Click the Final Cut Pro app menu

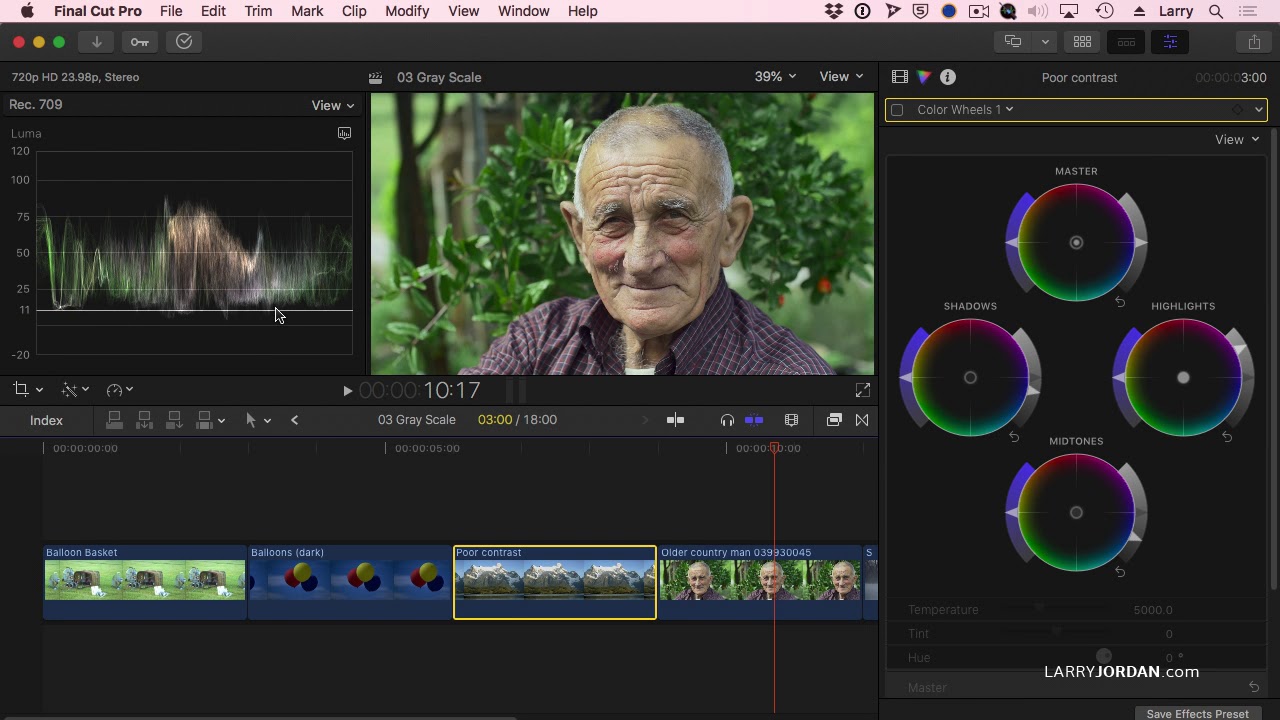point(98,11)
